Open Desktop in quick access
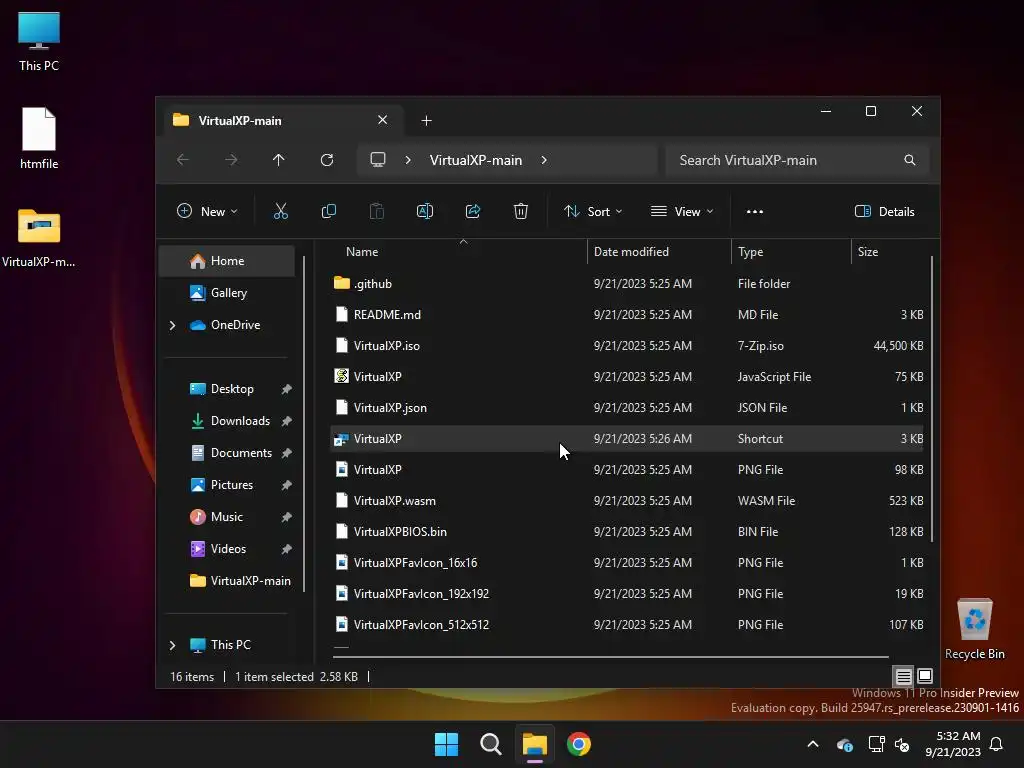The image size is (1024, 768). coord(231,389)
